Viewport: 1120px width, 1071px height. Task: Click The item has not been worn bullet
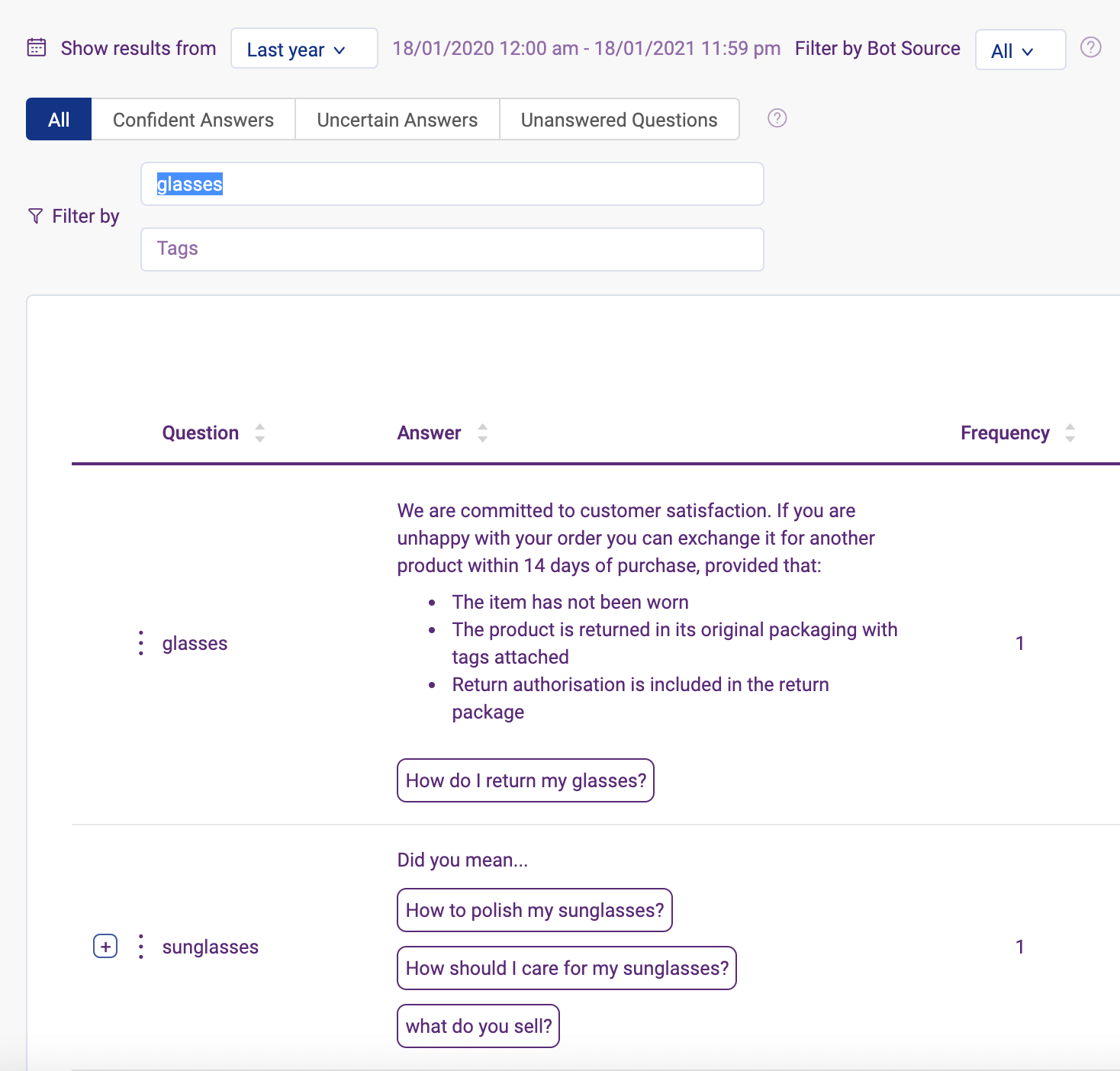[x=571, y=602]
